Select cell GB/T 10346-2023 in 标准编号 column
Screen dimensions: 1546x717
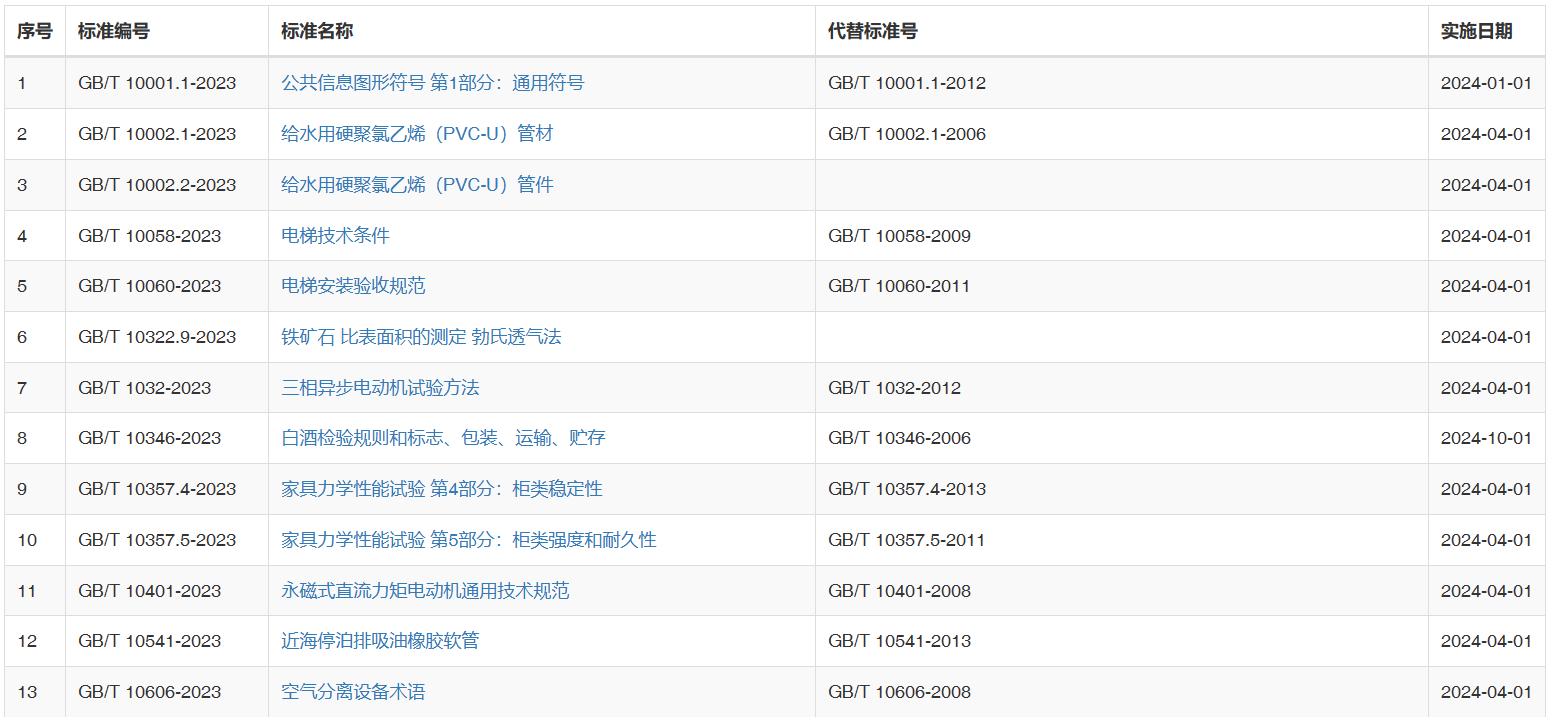click(x=149, y=438)
